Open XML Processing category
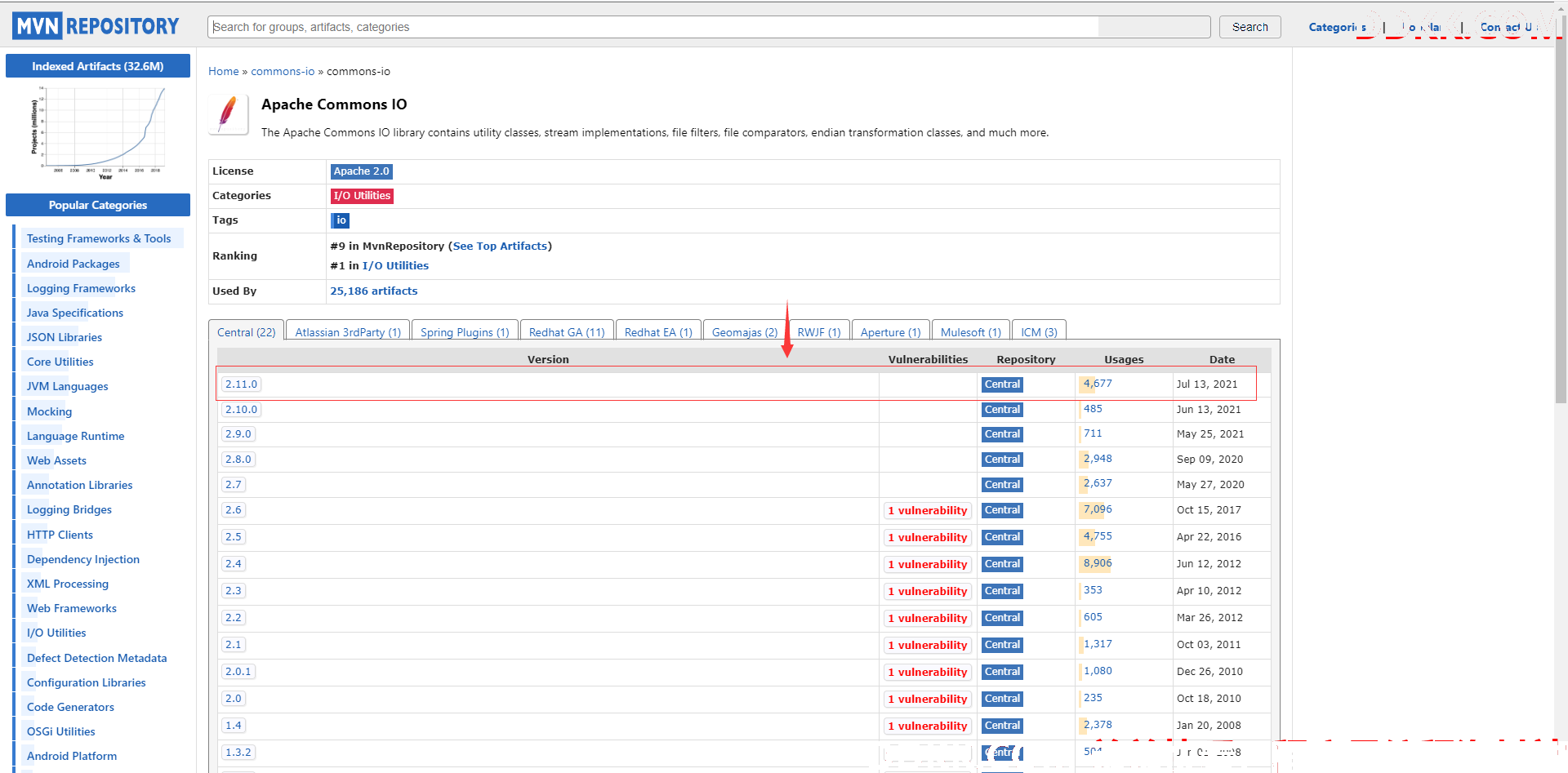 click(x=68, y=584)
